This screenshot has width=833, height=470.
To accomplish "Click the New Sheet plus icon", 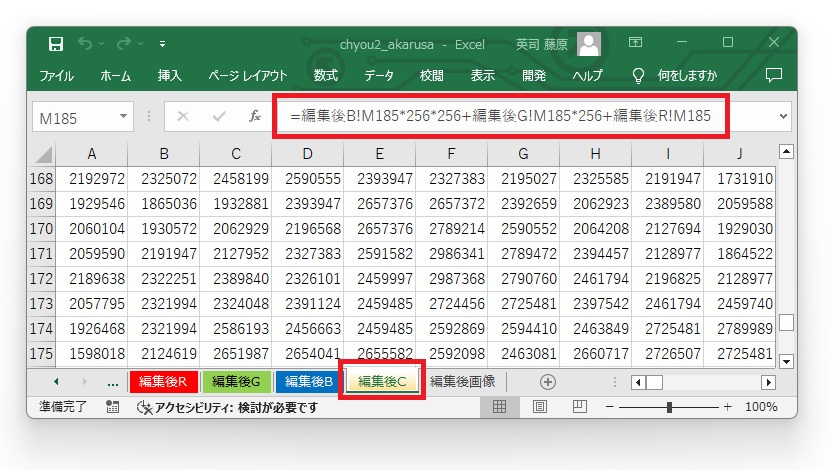I will (548, 382).
